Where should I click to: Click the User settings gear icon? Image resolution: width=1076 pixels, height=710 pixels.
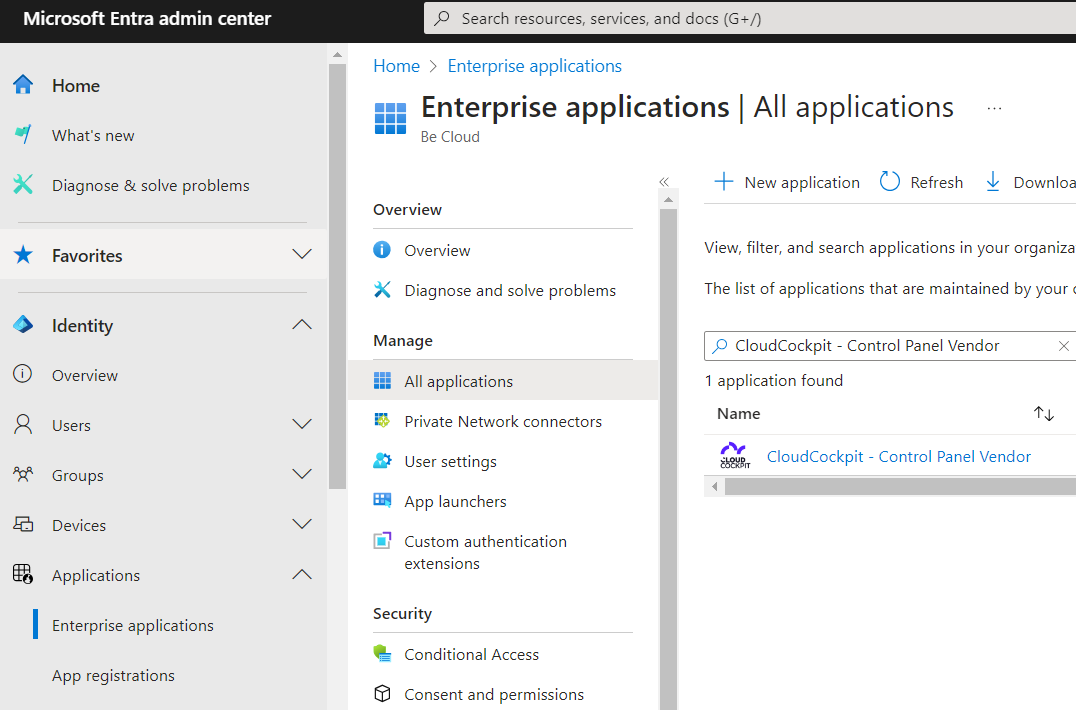(x=382, y=460)
